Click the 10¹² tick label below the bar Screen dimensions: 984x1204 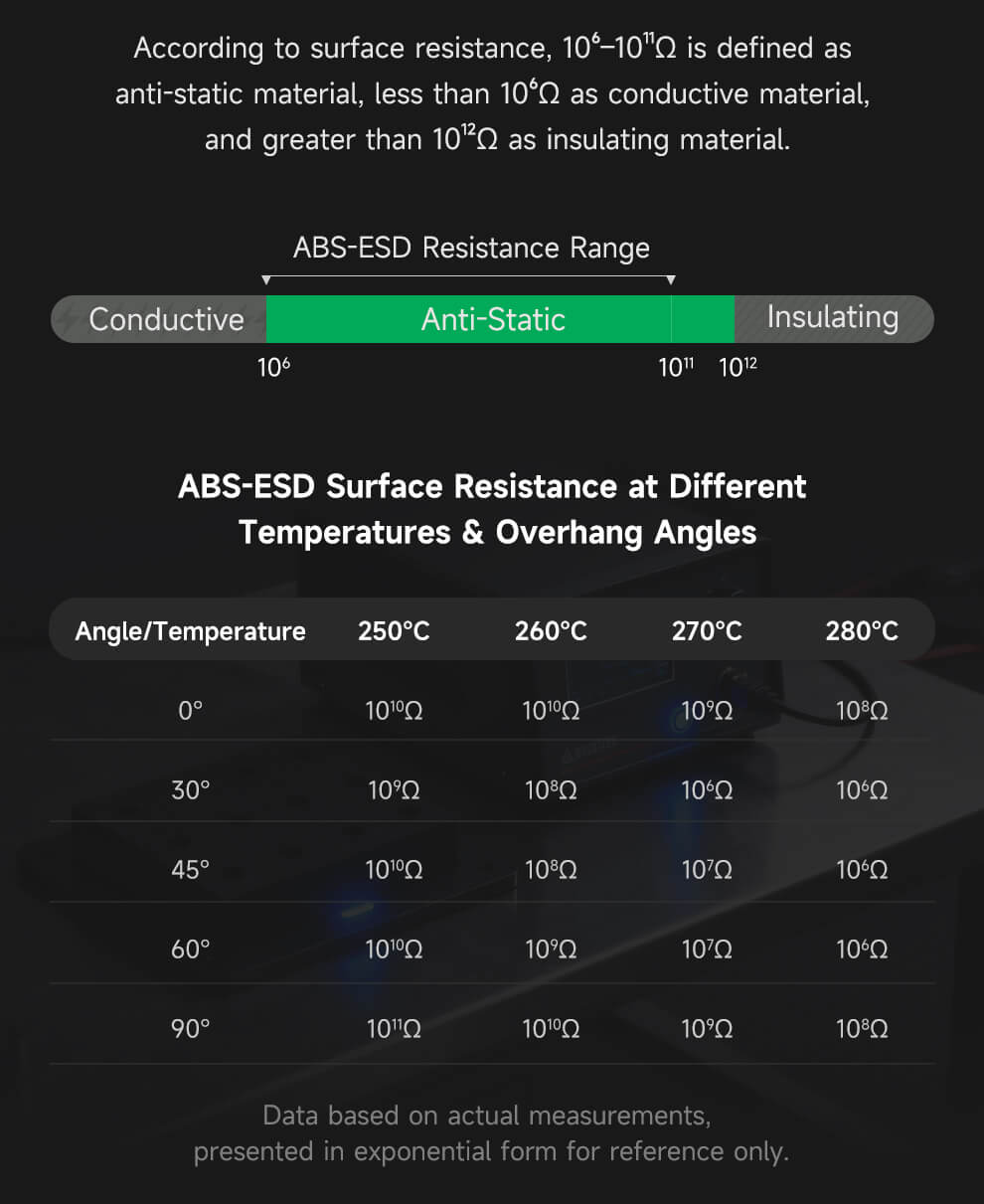tap(738, 368)
